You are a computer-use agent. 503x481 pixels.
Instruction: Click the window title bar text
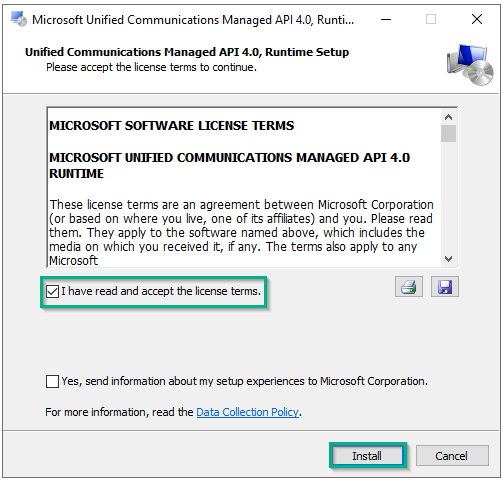[x=193, y=20]
